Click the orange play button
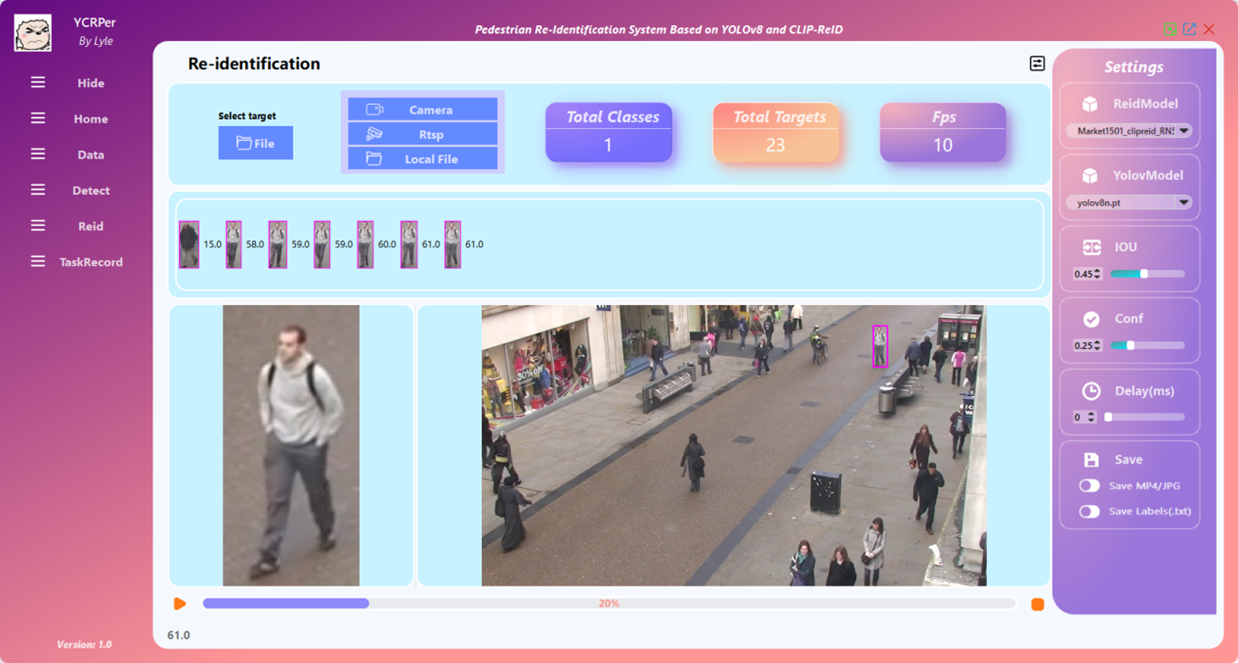This screenshot has width=1238, height=663. click(x=180, y=604)
